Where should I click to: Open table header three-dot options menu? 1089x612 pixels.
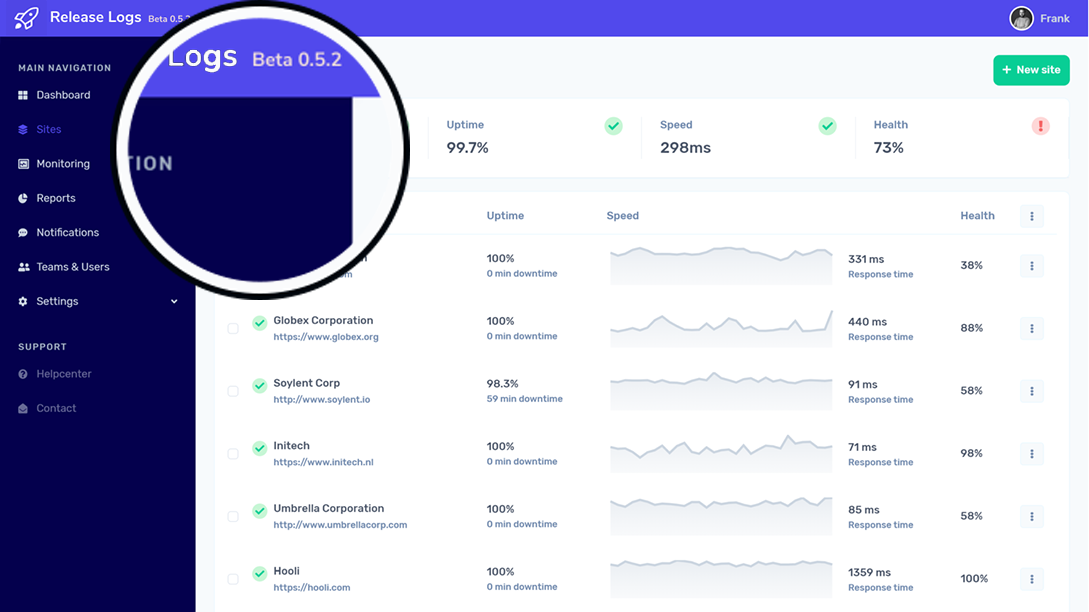1031,216
